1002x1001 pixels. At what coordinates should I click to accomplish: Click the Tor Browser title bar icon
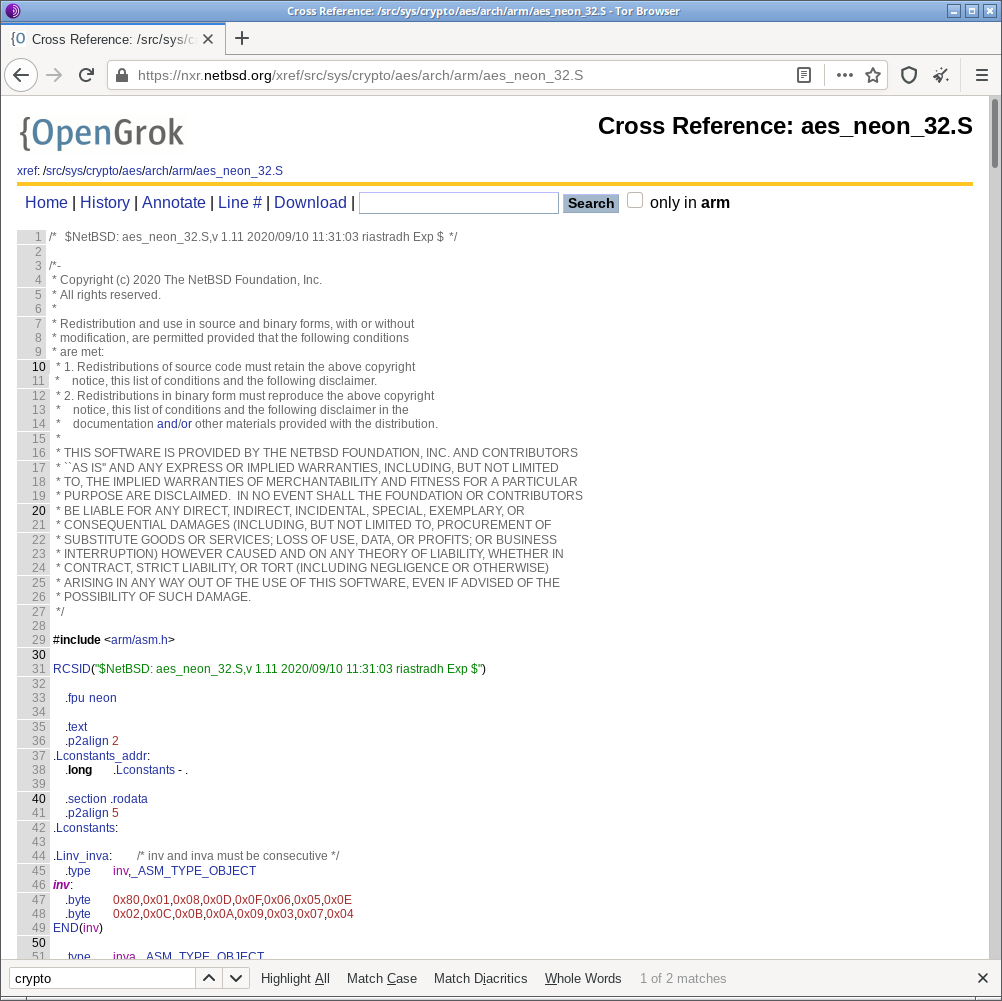13,11
